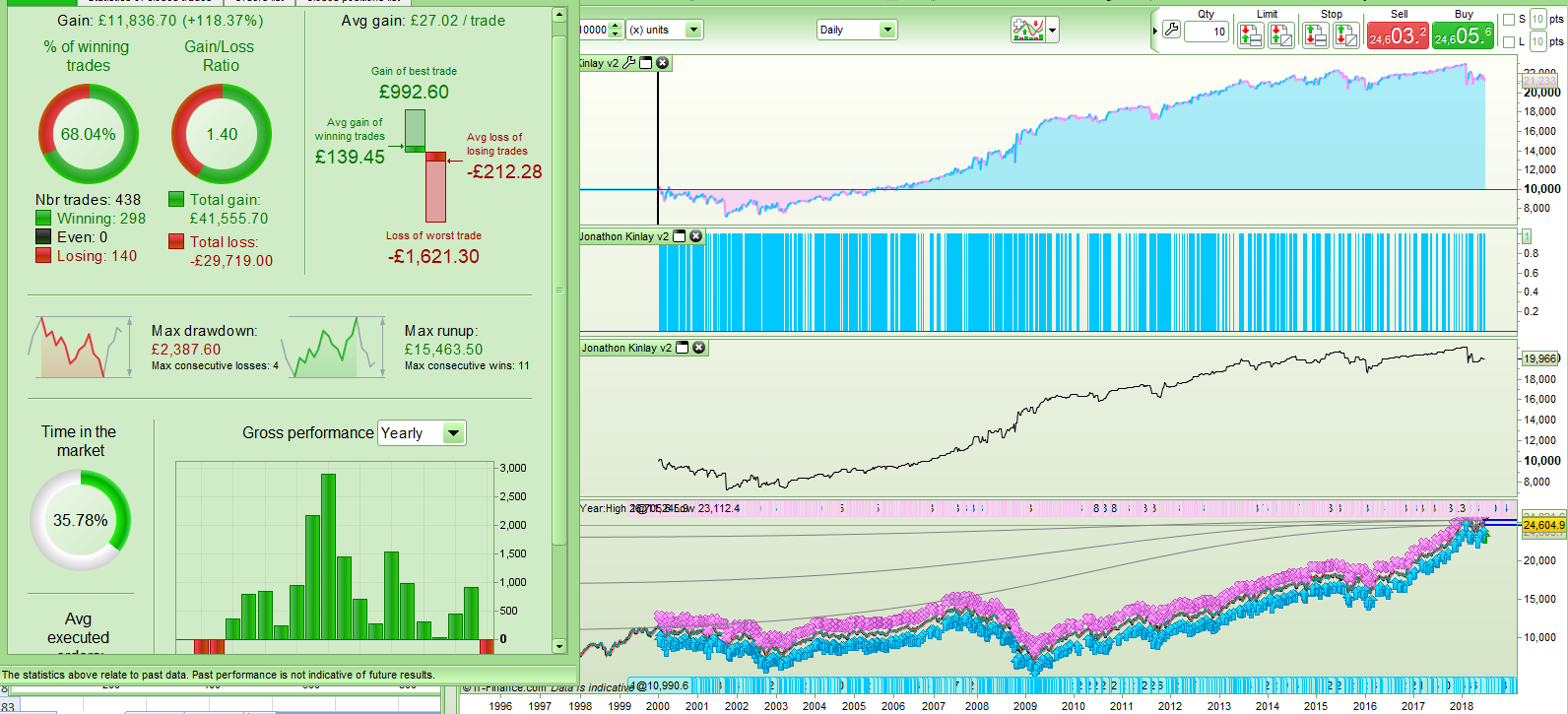Close the blue bars indicator panel

tap(695, 236)
